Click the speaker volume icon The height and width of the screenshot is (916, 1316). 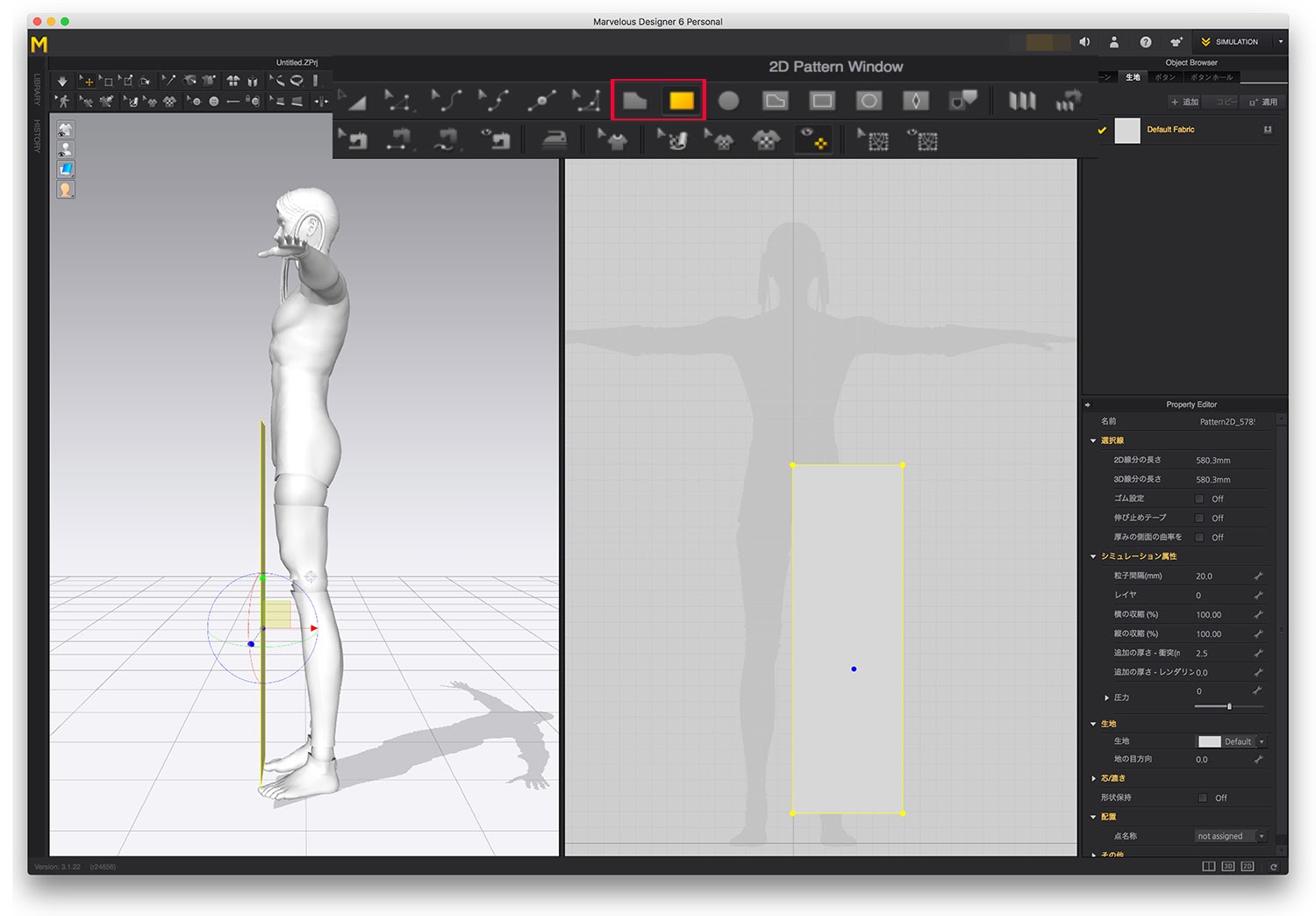(1085, 42)
